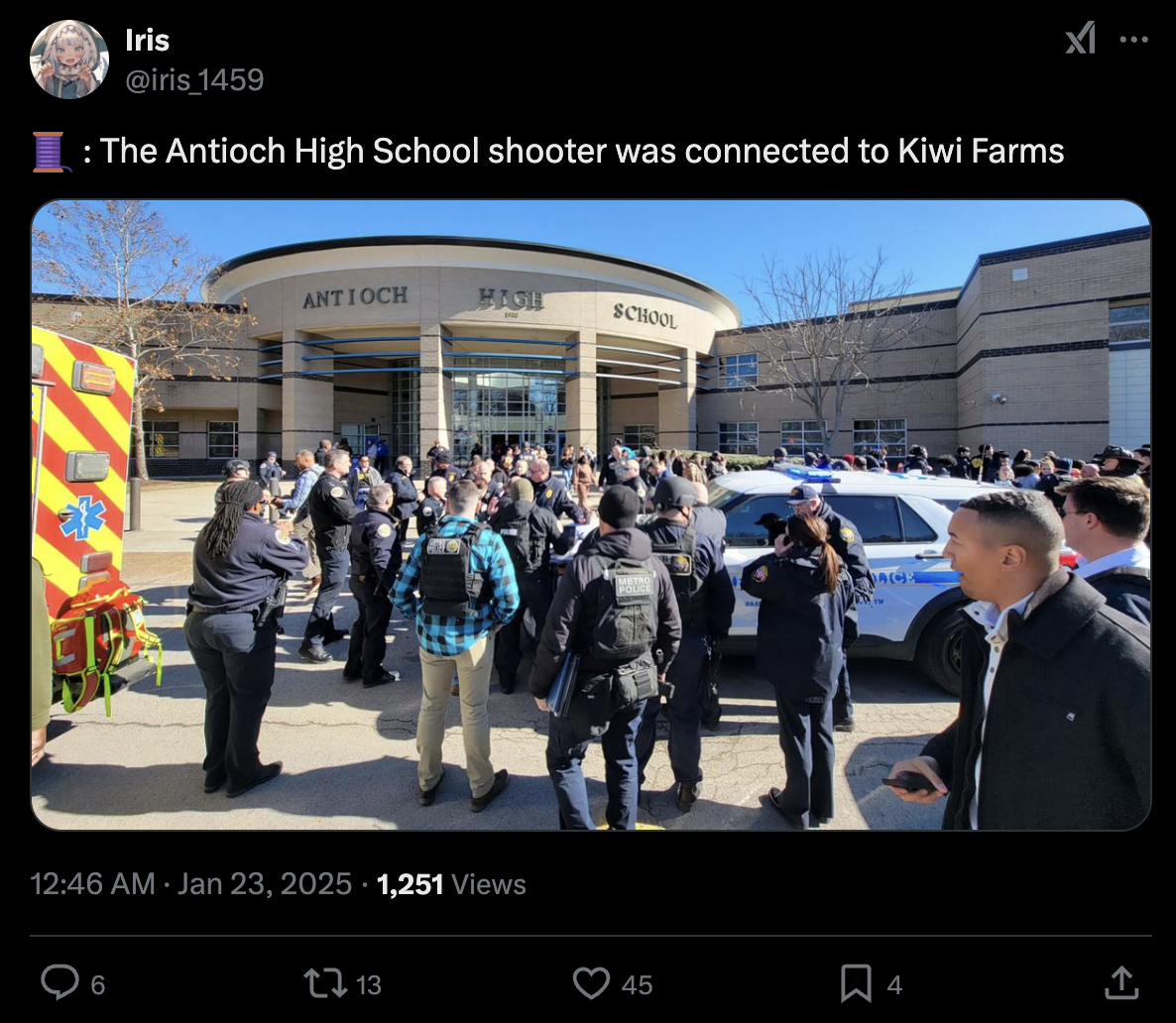Open the three-dot more options menu
This screenshot has width=1176, height=1023.
1133,40
